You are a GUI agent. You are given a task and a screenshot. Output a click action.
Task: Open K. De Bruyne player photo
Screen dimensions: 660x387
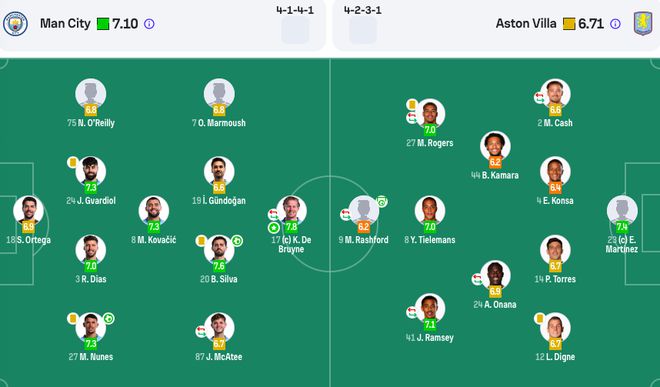click(x=291, y=209)
